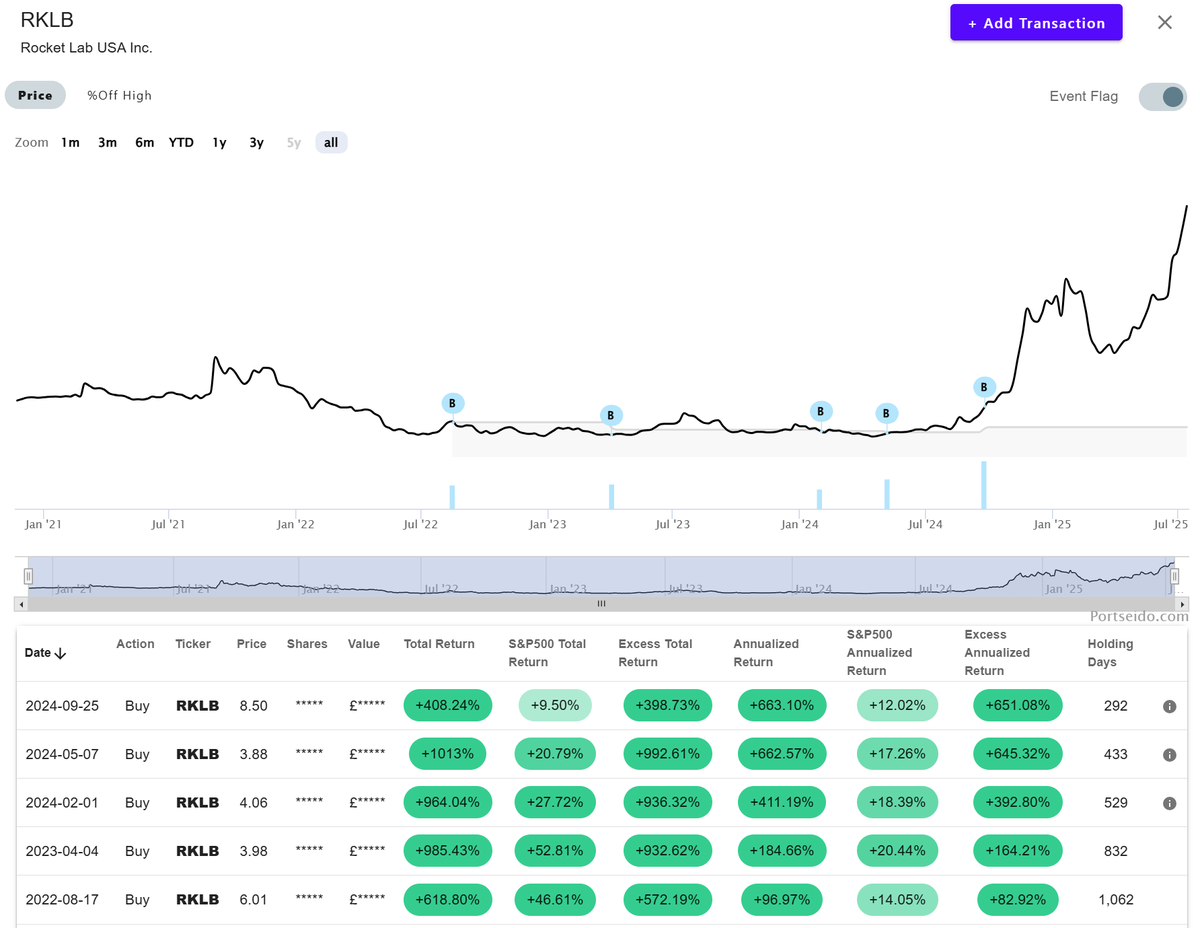Open info icon for 2024-09-25 row
The height and width of the screenshot is (928, 1200).
pos(1169,707)
